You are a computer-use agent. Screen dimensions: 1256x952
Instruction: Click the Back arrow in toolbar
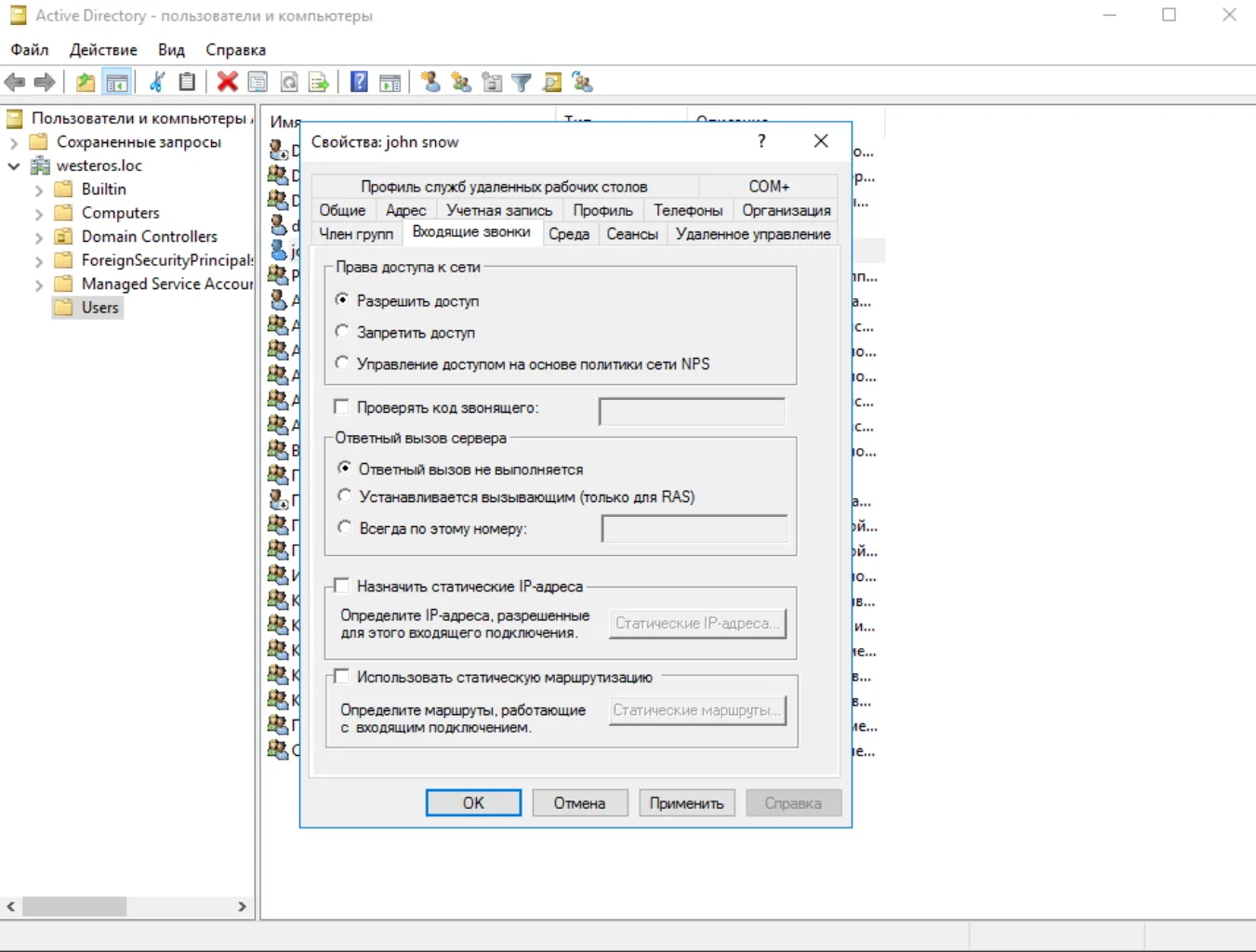(x=15, y=83)
